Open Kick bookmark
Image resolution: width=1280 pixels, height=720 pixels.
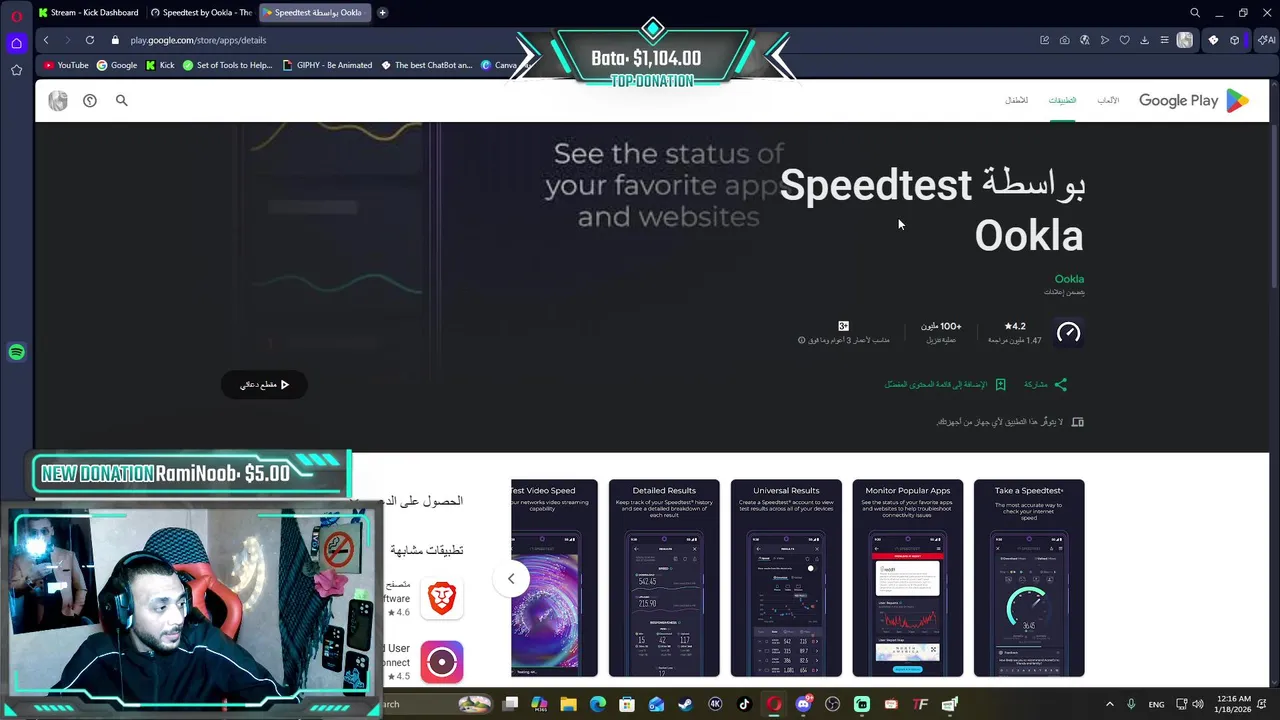point(160,65)
